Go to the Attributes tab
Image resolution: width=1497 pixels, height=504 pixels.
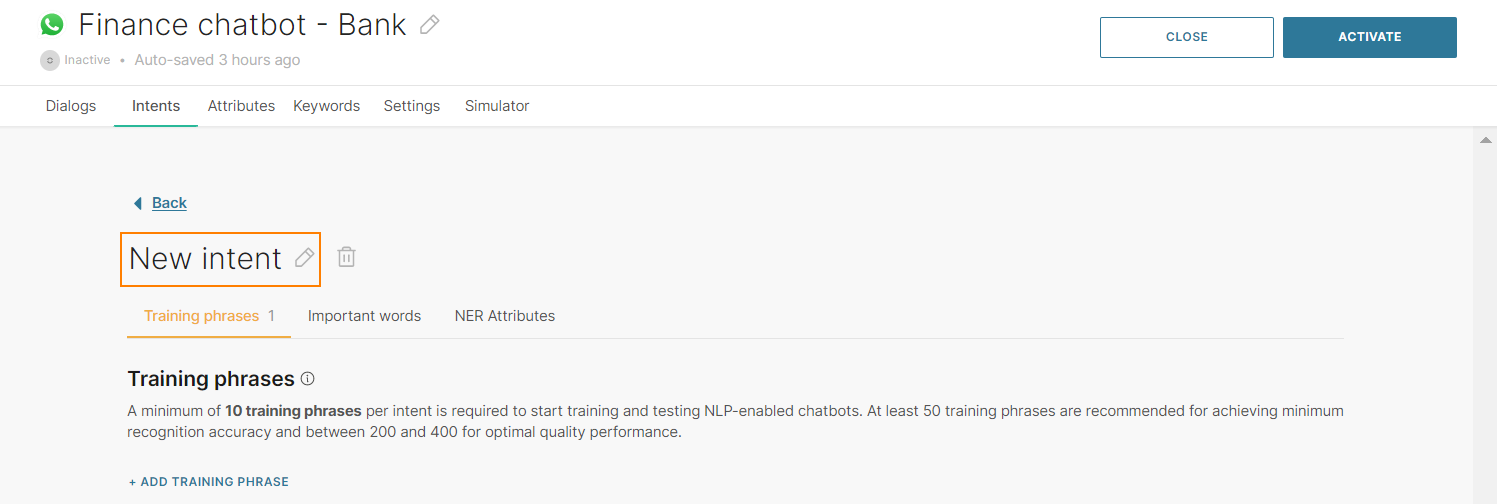(241, 106)
